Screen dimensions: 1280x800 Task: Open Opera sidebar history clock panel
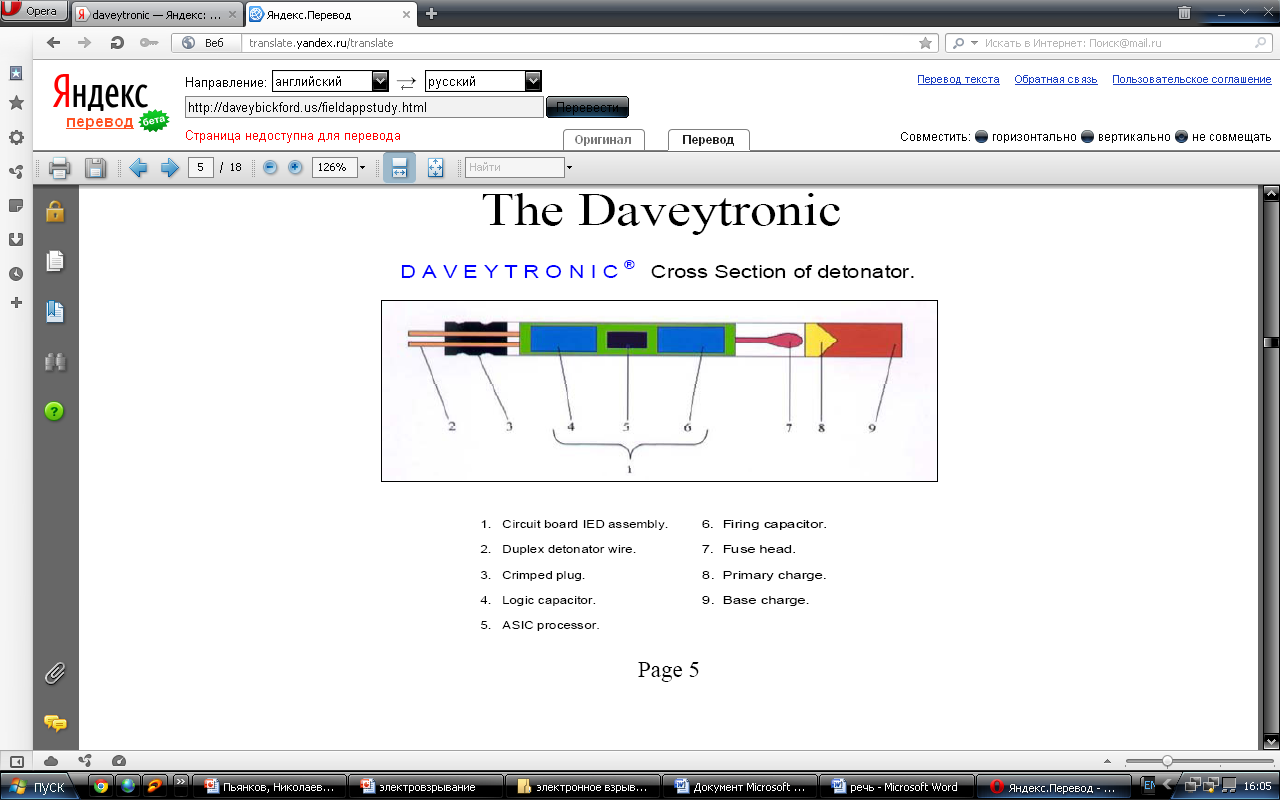point(16,273)
